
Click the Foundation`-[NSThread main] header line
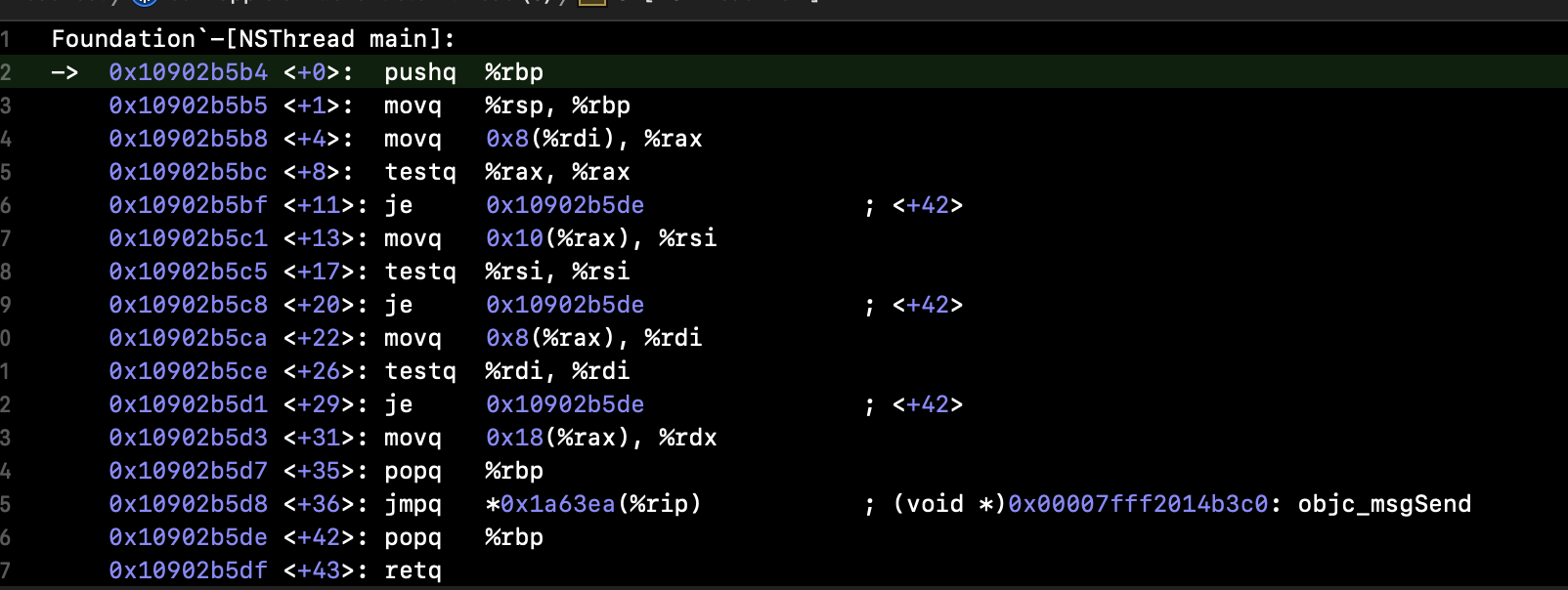pos(252,39)
